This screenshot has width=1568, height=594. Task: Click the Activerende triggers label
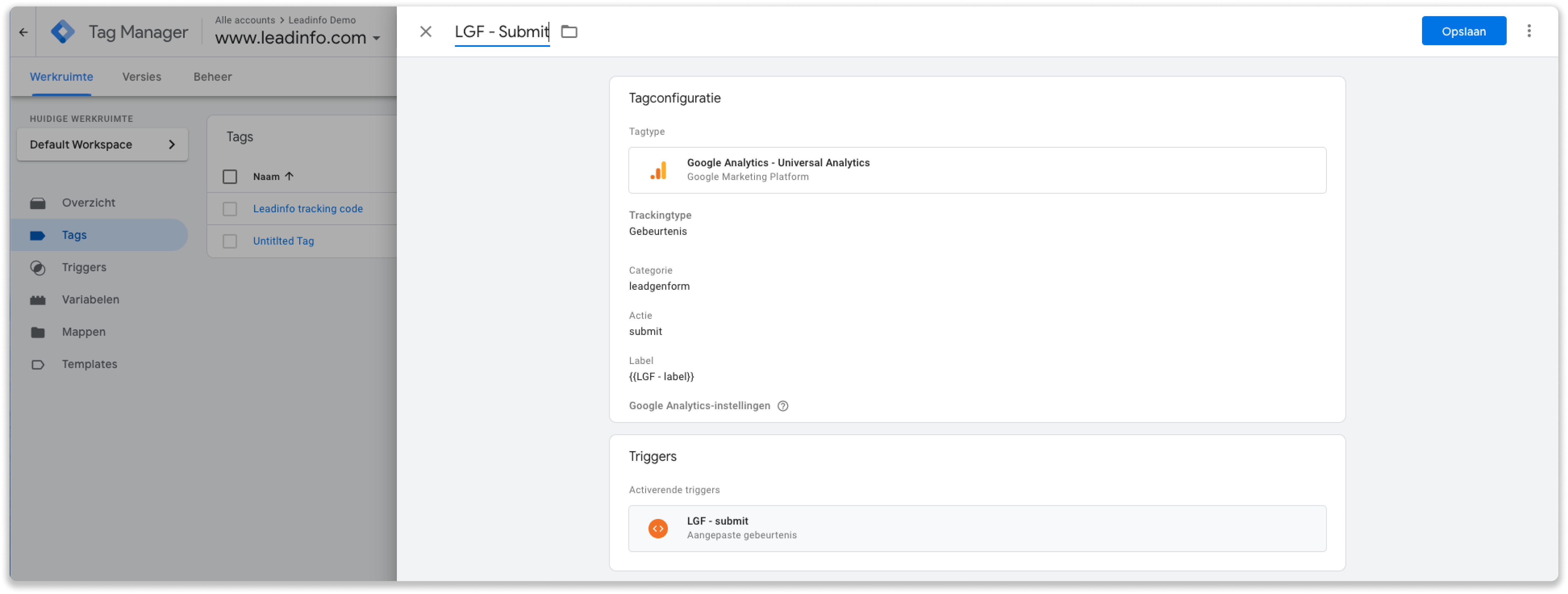click(674, 490)
